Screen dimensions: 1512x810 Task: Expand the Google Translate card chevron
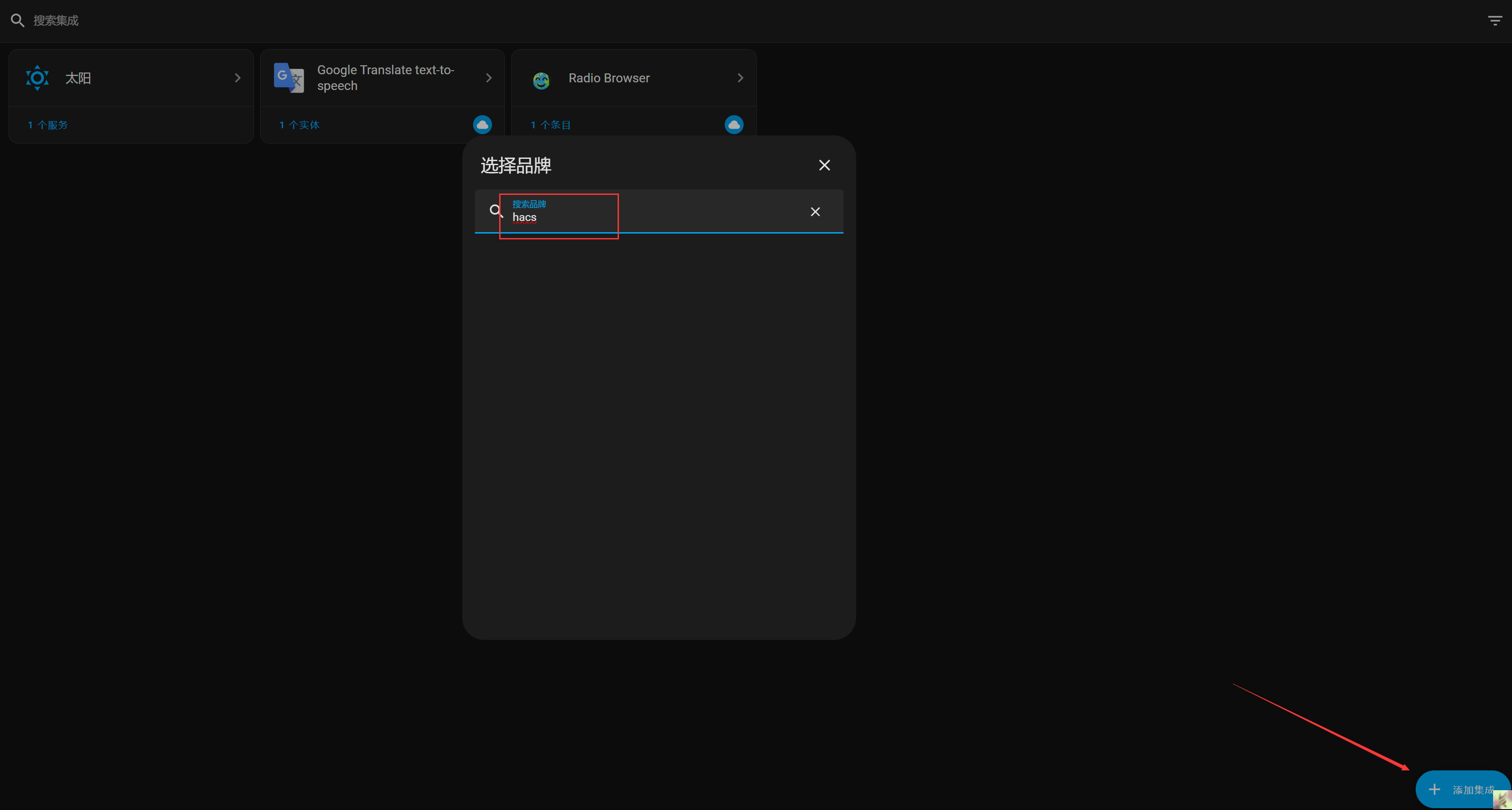pyautogui.click(x=488, y=77)
